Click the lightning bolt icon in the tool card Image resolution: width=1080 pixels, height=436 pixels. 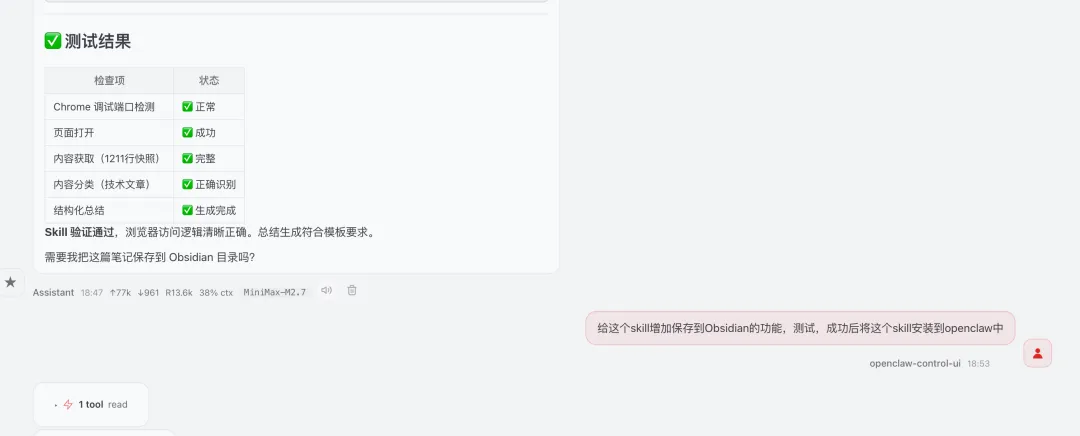click(x=68, y=405)
